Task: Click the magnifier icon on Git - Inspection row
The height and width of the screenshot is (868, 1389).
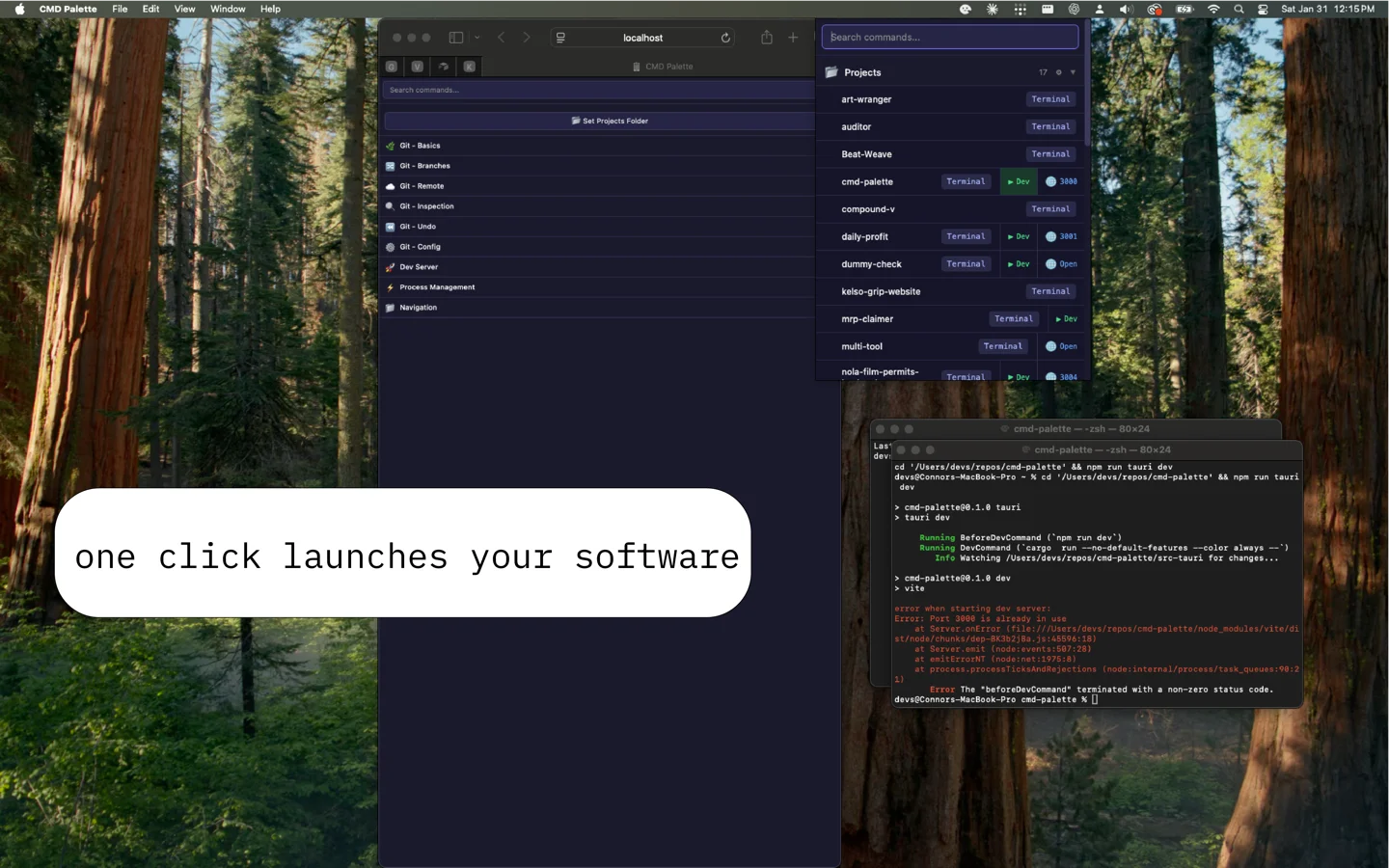Action: coord(392,205)
